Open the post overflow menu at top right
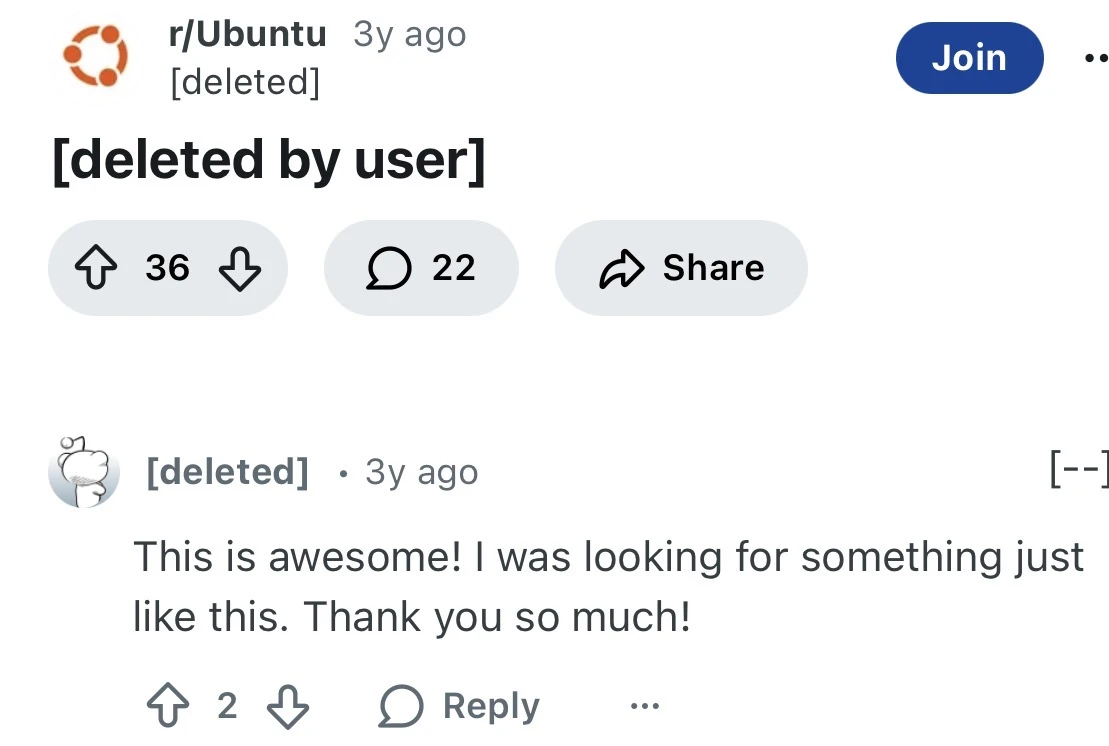 click(1095, 58)
